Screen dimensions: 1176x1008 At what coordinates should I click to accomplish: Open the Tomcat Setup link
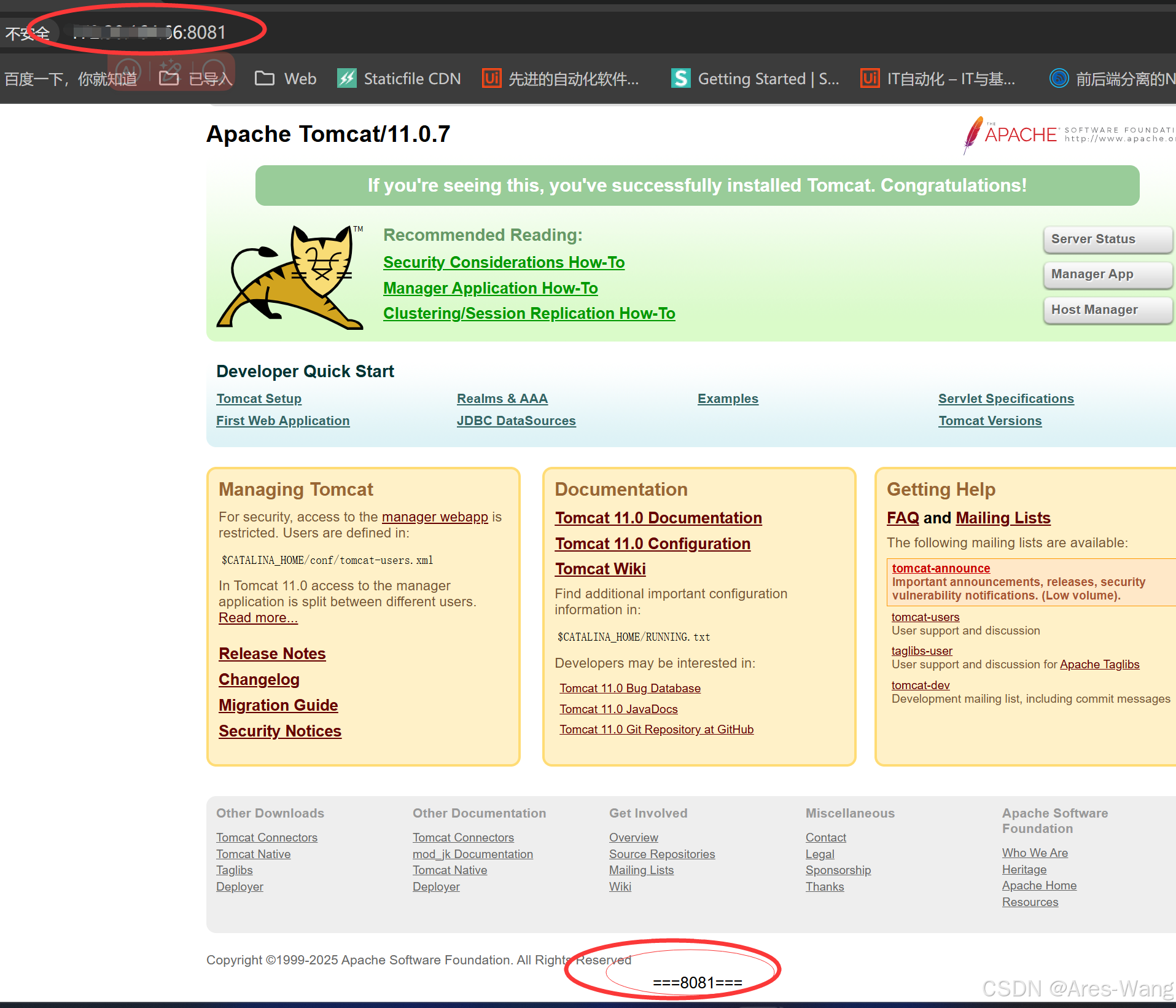pos(259,399)
